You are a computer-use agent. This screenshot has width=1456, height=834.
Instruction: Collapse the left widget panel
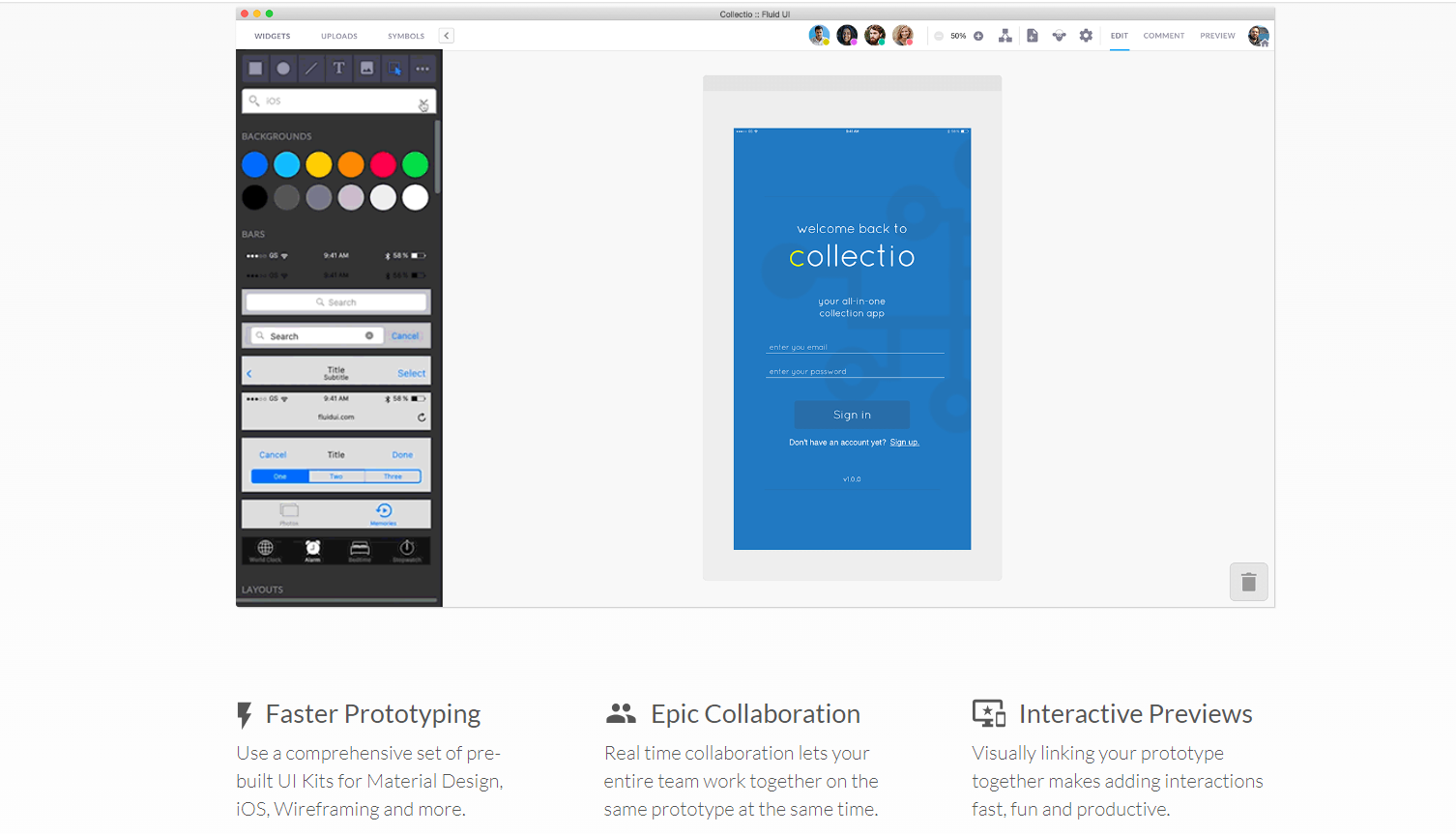tap(446, 36)
